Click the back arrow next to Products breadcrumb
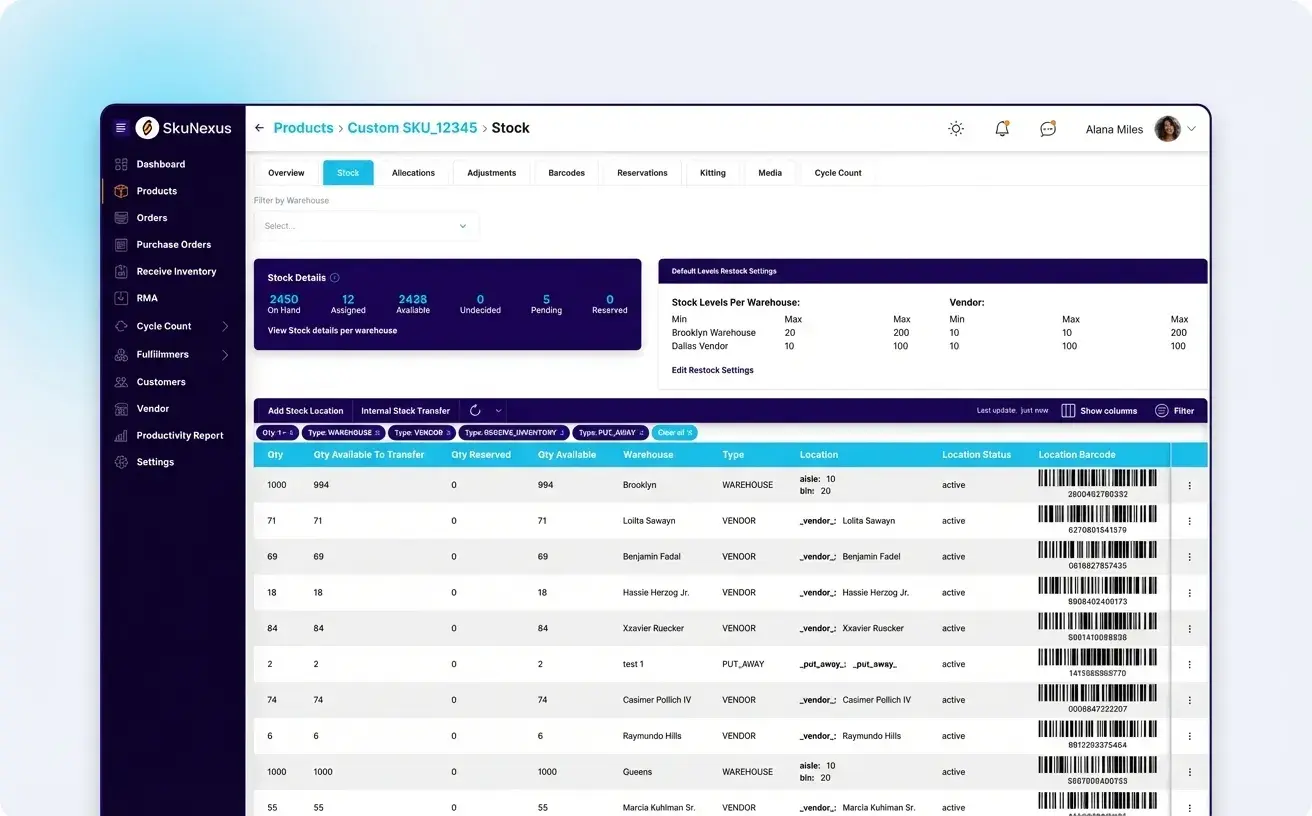1312x816 pixels. (258, 128)
